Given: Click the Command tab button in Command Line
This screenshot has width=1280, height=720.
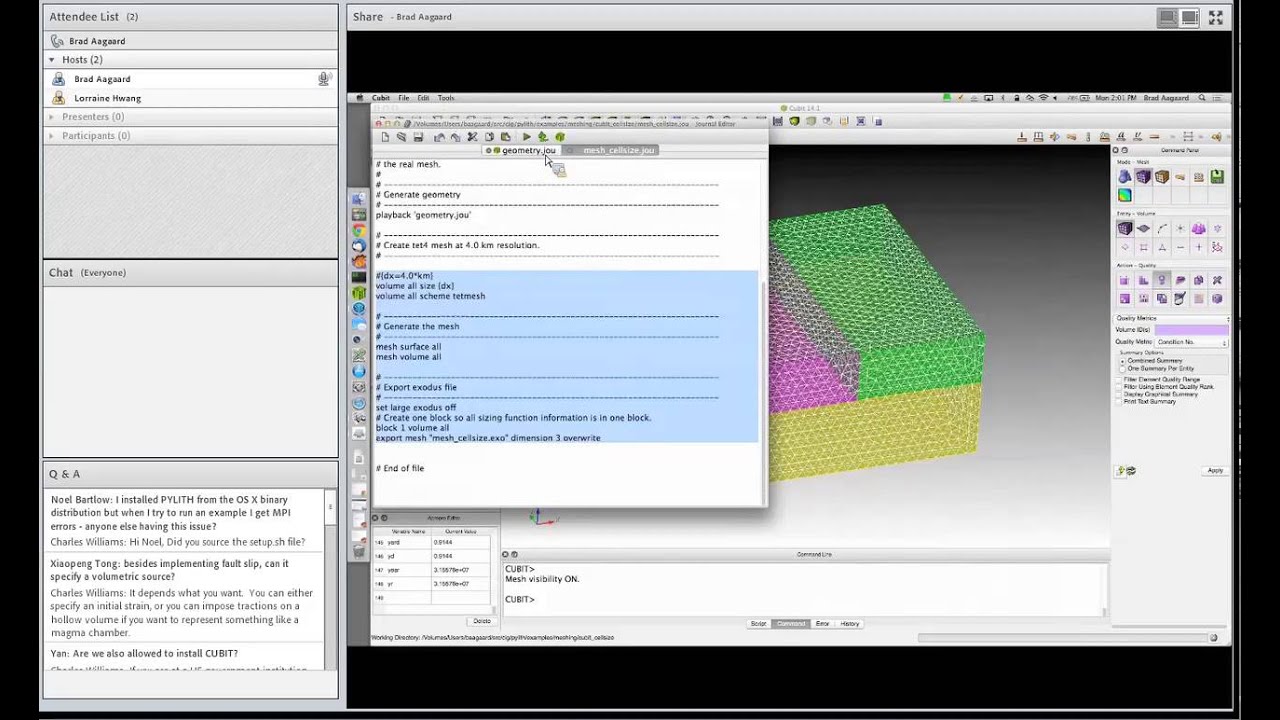Looking at the screenshot, I should [791, 624].
